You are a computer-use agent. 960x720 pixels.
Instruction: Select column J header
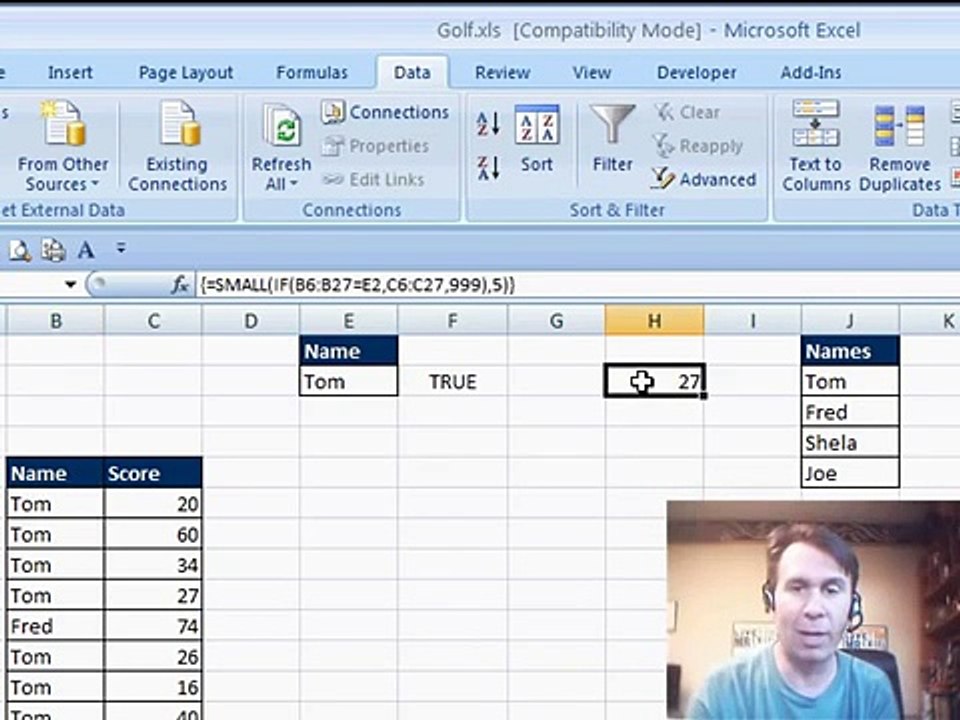[850, 320]
